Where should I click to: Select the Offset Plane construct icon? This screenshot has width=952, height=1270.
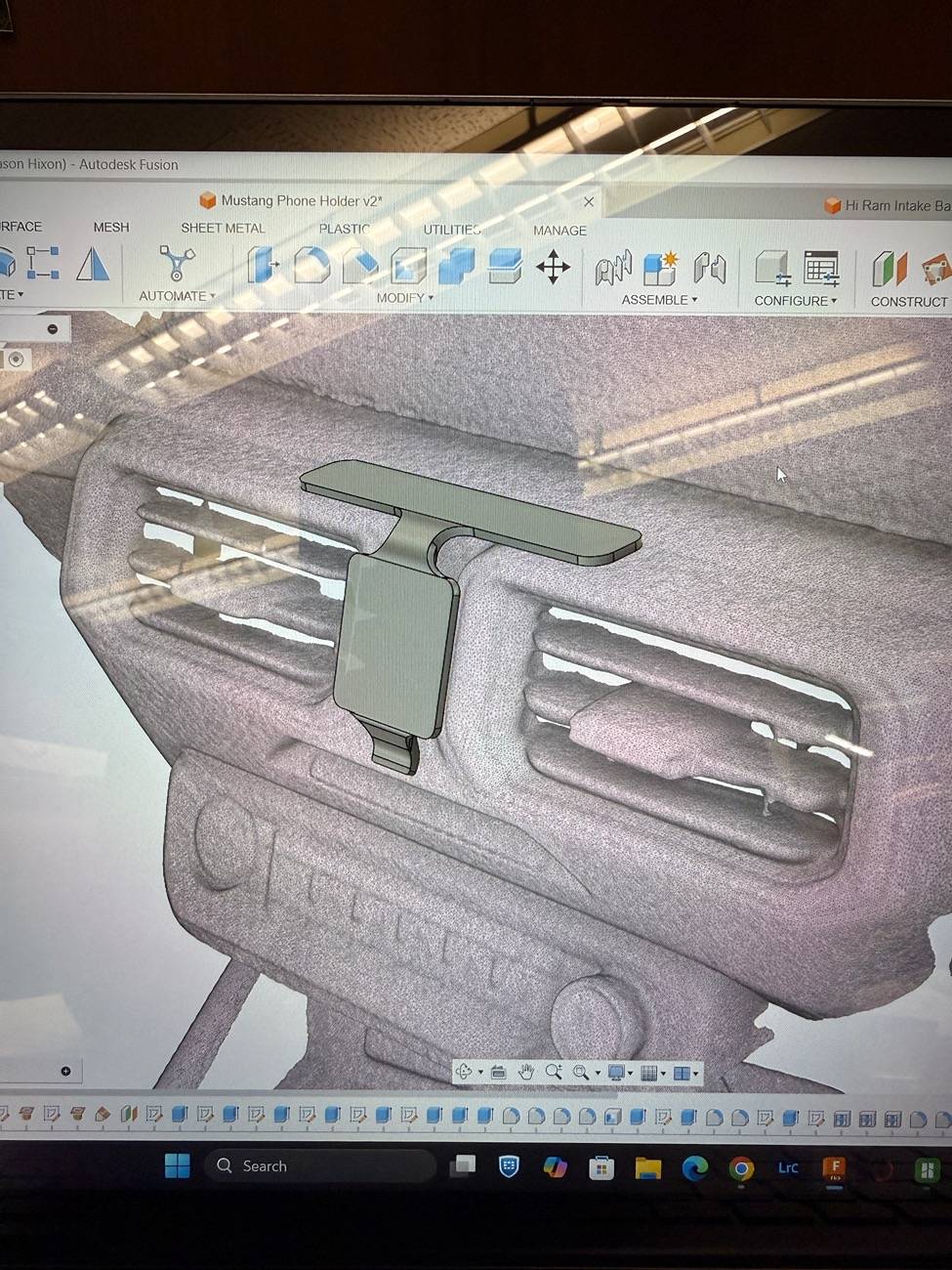tap(890, 270)
